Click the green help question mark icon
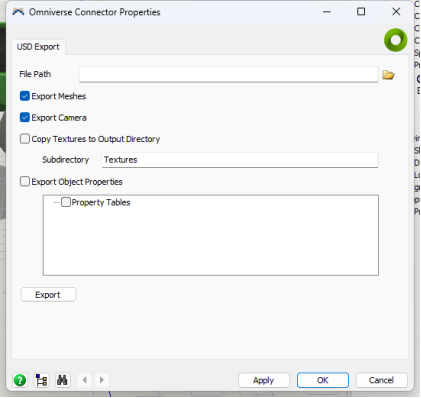This screenshot has height=398, width=421. coord(20,380)
